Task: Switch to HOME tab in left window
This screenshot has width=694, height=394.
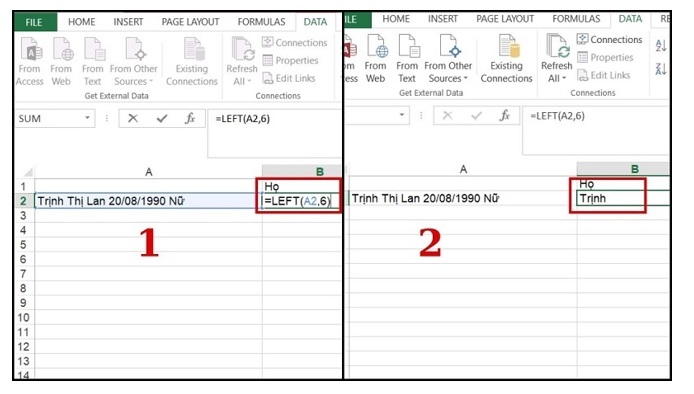Action: (81, 22)
